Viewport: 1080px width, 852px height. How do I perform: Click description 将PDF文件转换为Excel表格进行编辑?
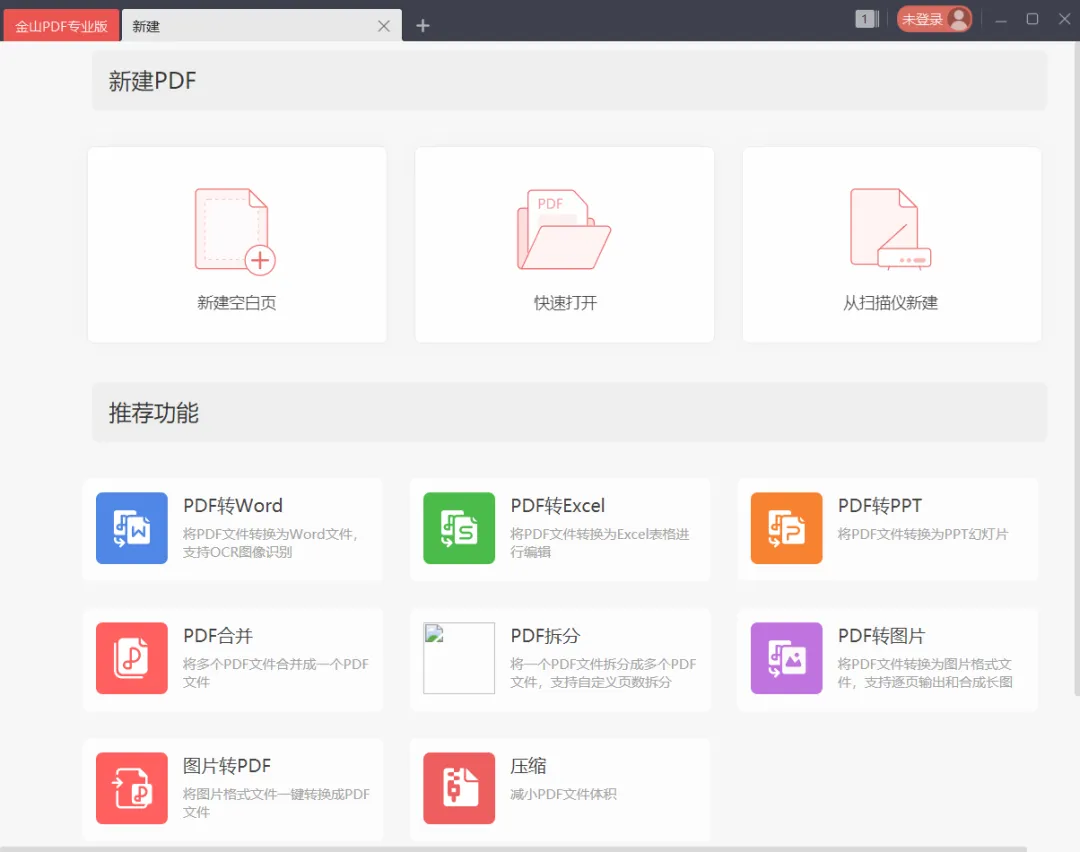[599, 543]
